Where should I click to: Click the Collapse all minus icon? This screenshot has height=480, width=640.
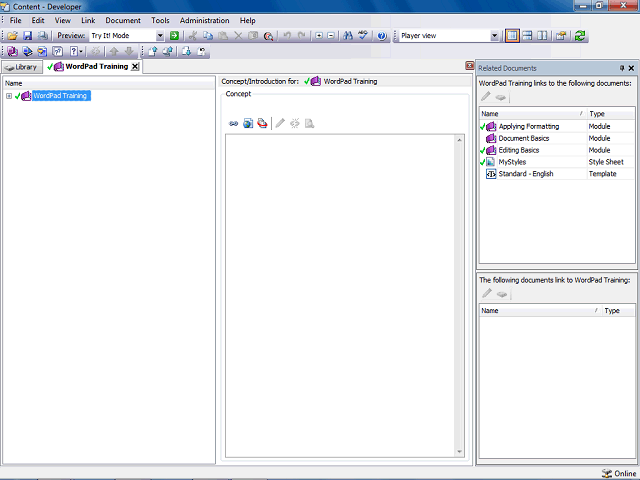click(331, 36)
